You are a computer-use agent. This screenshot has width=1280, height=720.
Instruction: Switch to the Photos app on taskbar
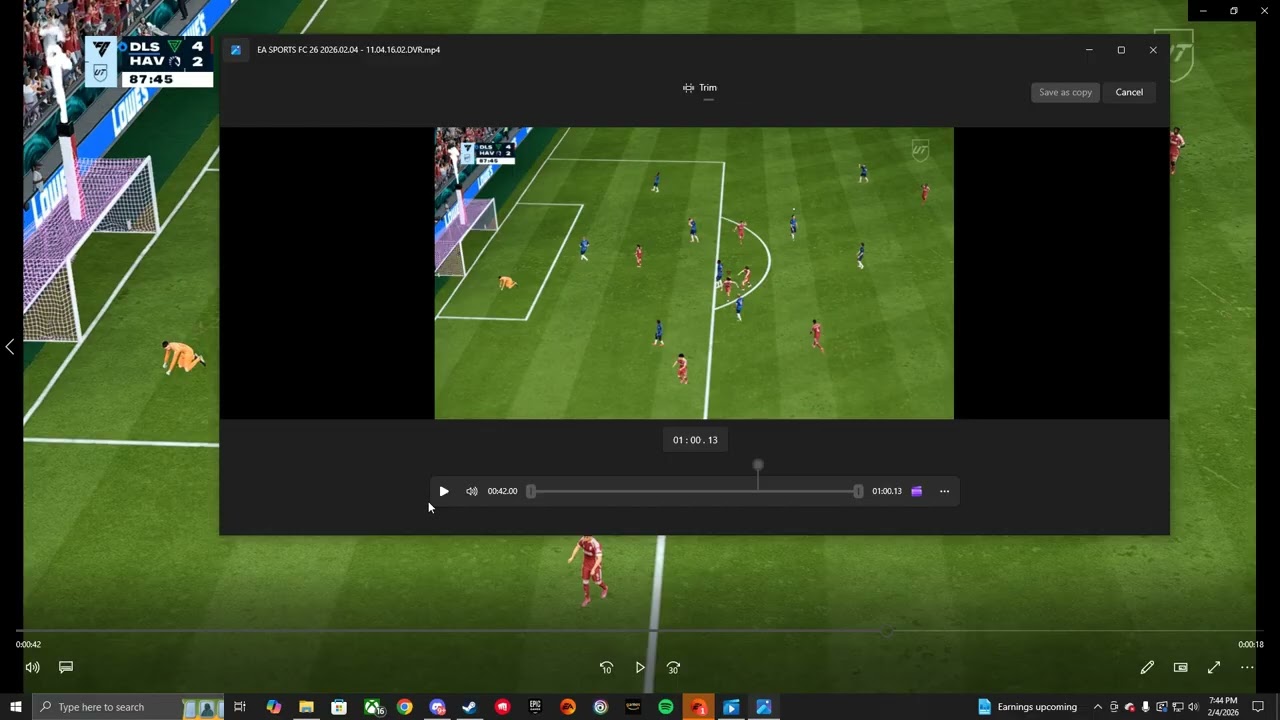pos(764,707)
